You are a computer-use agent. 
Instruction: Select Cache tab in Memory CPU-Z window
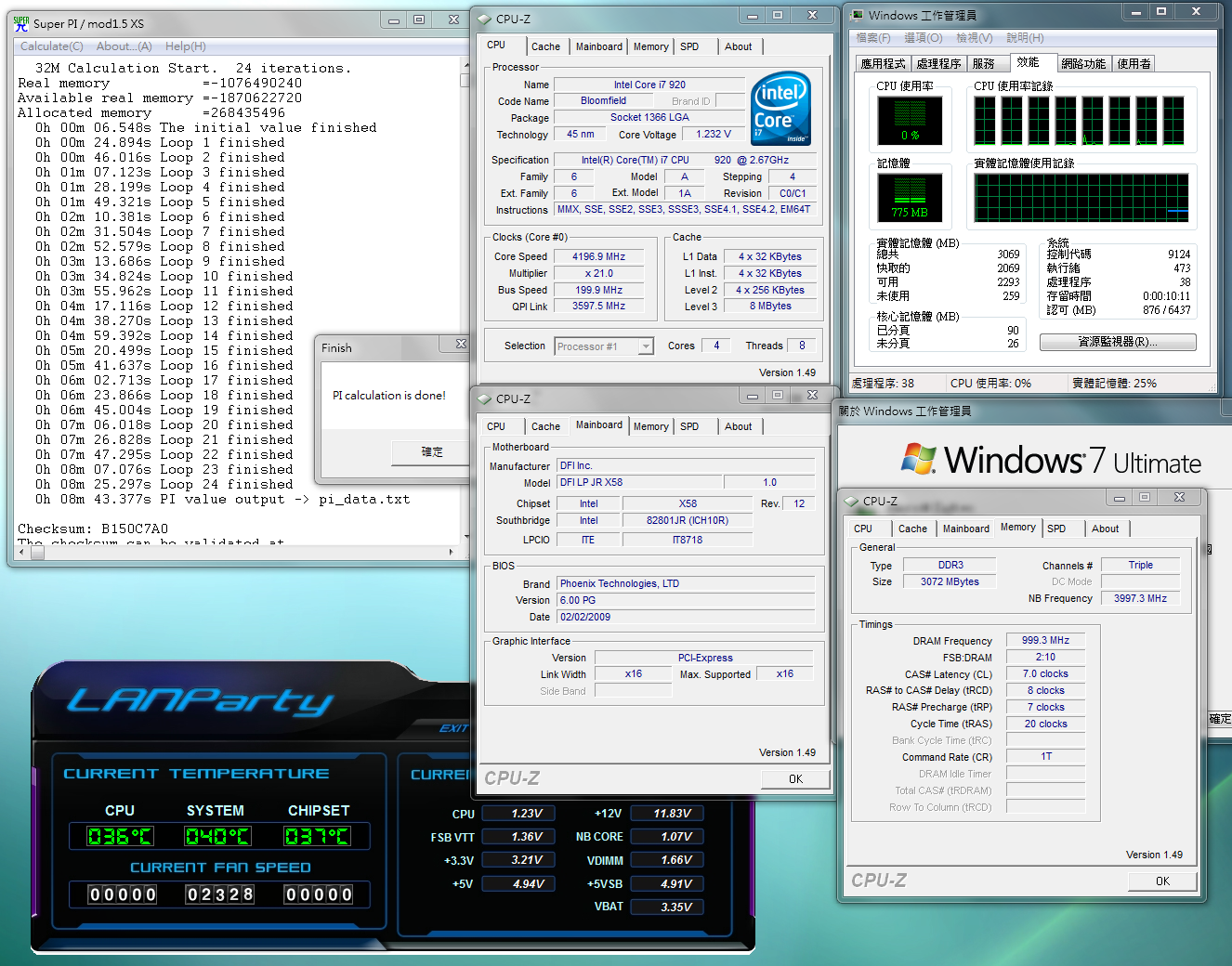click(912, 529)
